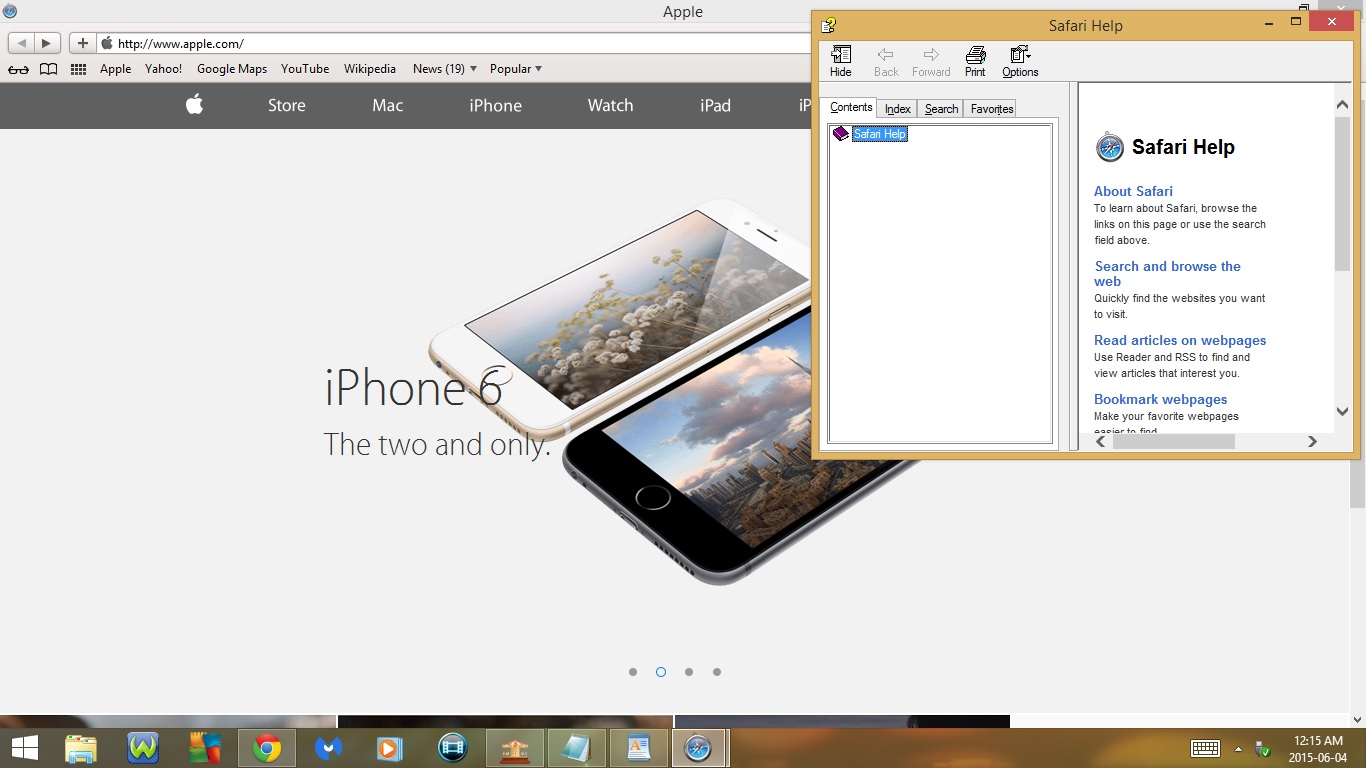
Task: Open the About Safari help link
Action: click(1133, 191)
